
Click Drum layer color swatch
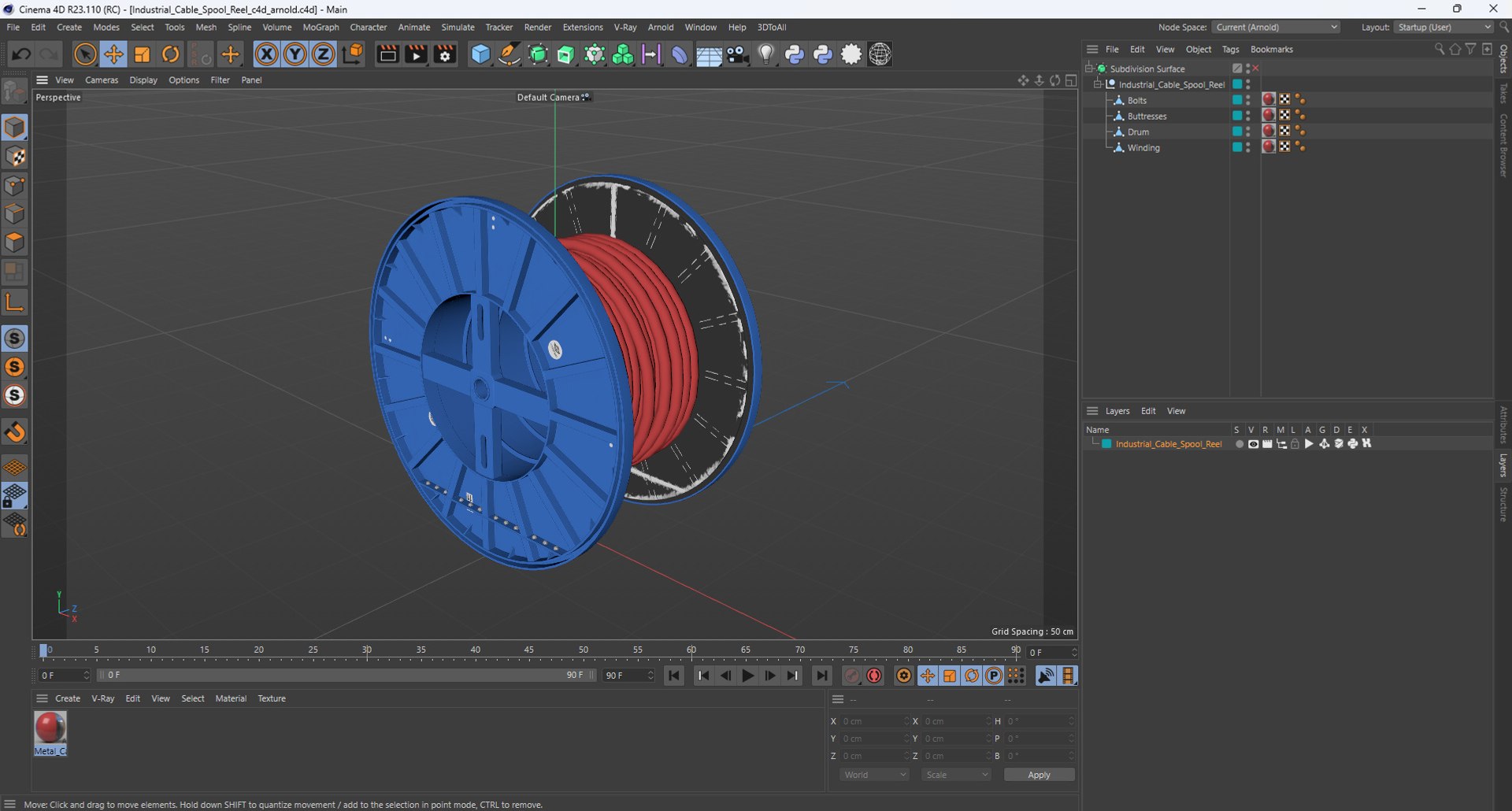click(x=1237, y=131)
